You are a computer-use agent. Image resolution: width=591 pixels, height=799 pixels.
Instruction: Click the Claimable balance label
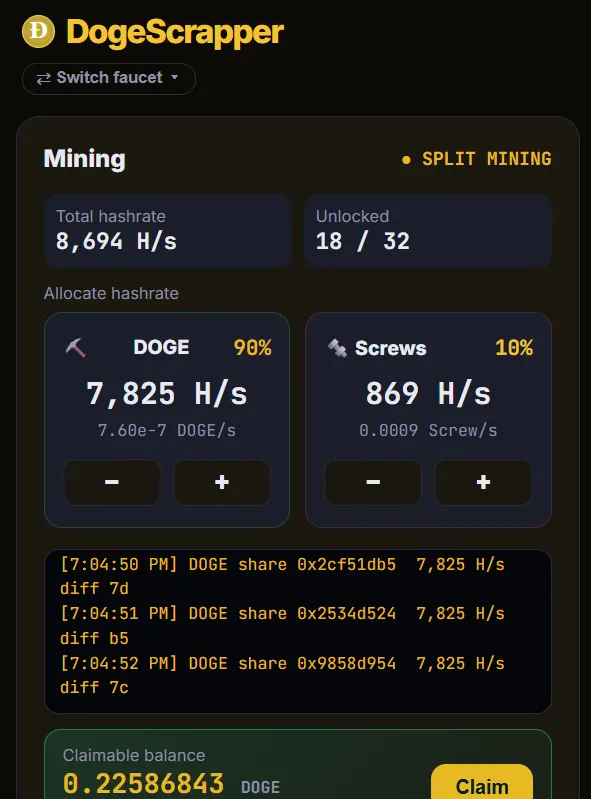click(x=134, y=755)
